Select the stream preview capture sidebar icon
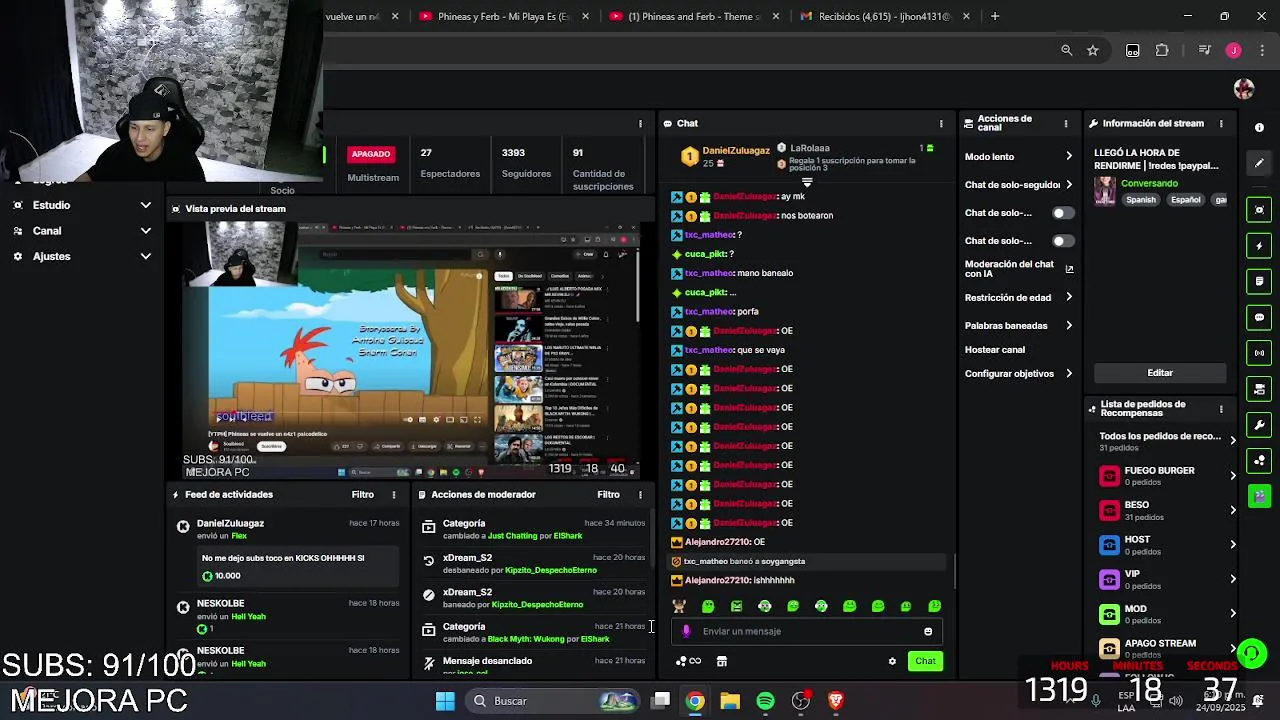This screenshot has width=1280, height=720. point(1259,209)
